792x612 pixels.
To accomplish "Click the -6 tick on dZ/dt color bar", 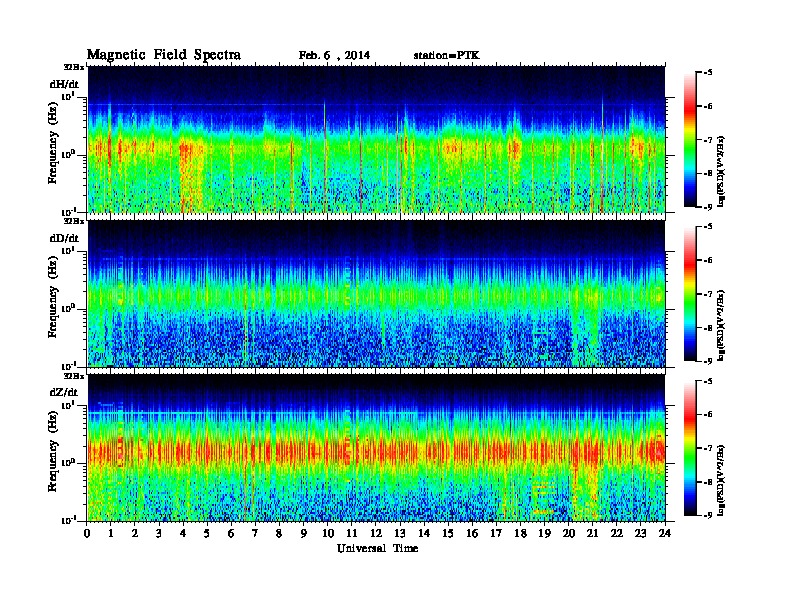I will (x=708, y=415).
